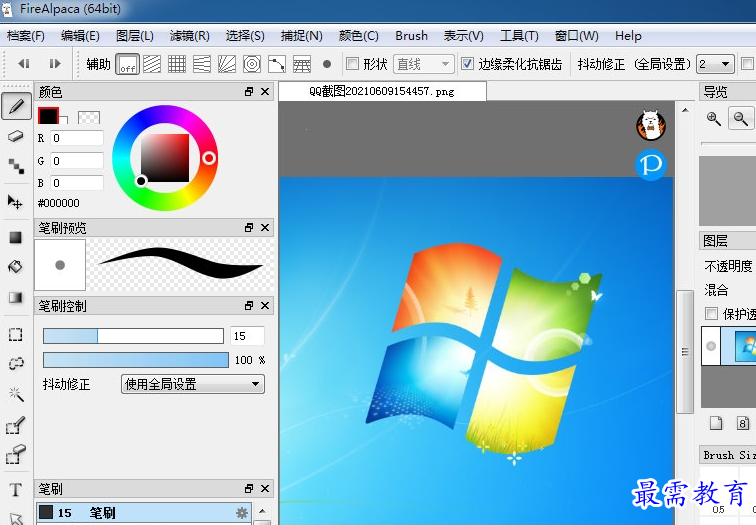Close the 笔刷控制 panel

265,306
